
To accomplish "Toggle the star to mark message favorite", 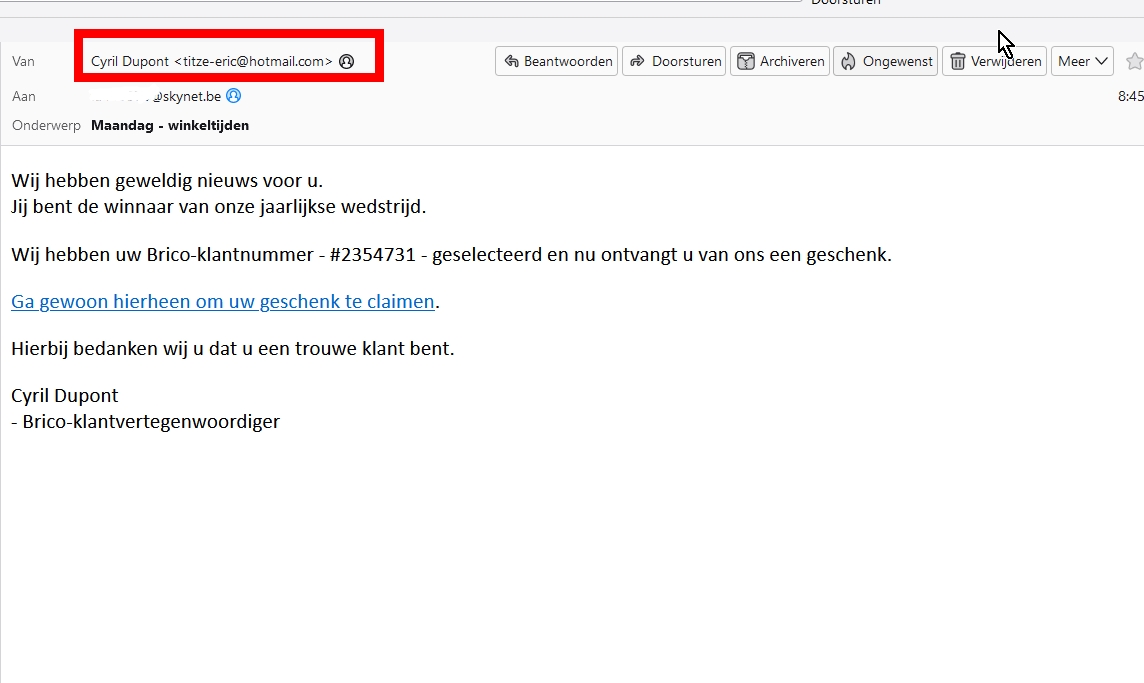I will point(1134,61).
